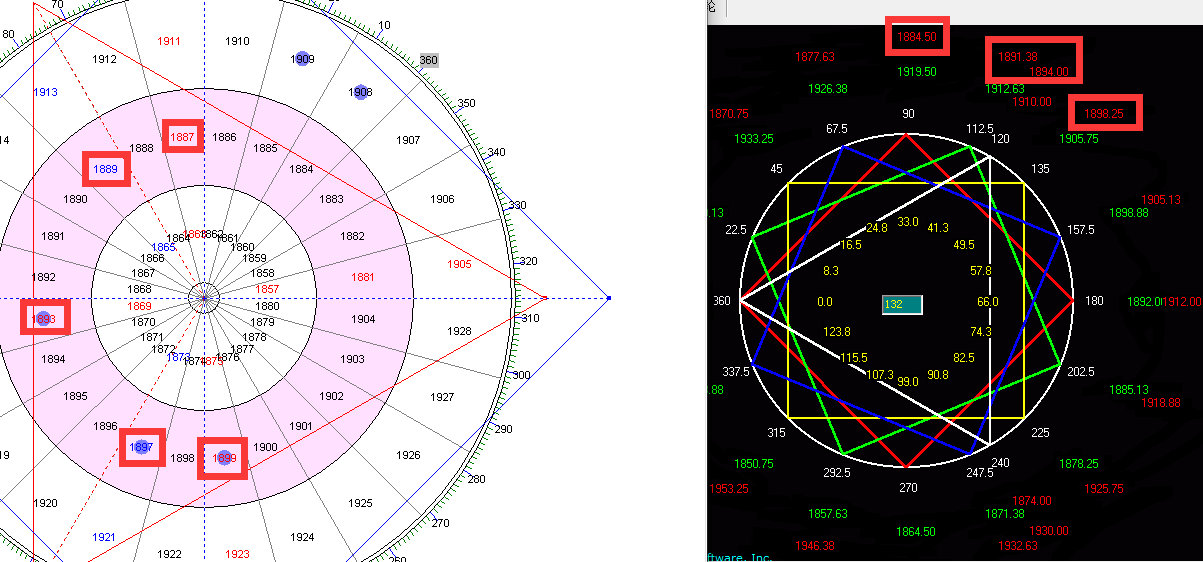Click the 1907 cell in the outer ring
The width and height of the screenshot is (1203, 562).
tap(408, 140)
